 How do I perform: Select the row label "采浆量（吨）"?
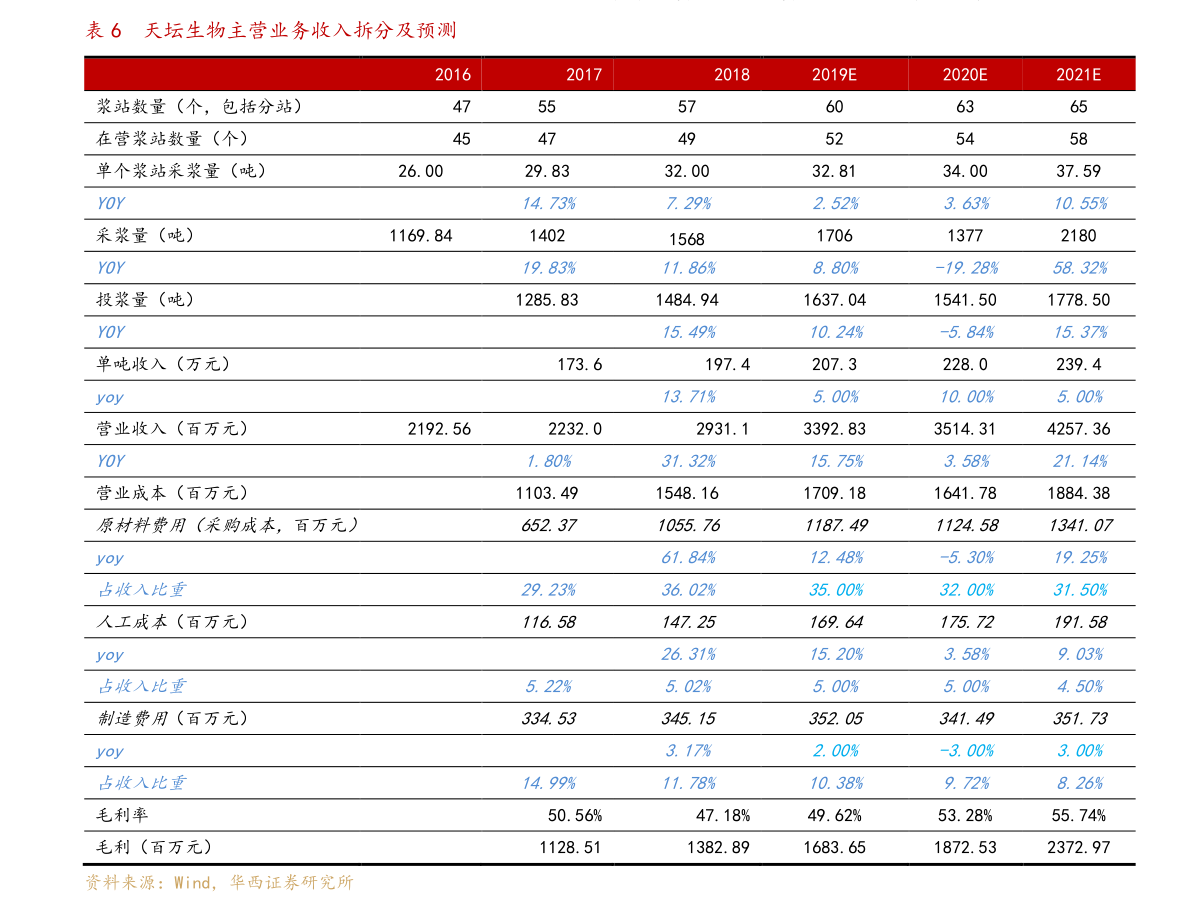(144, 236)
